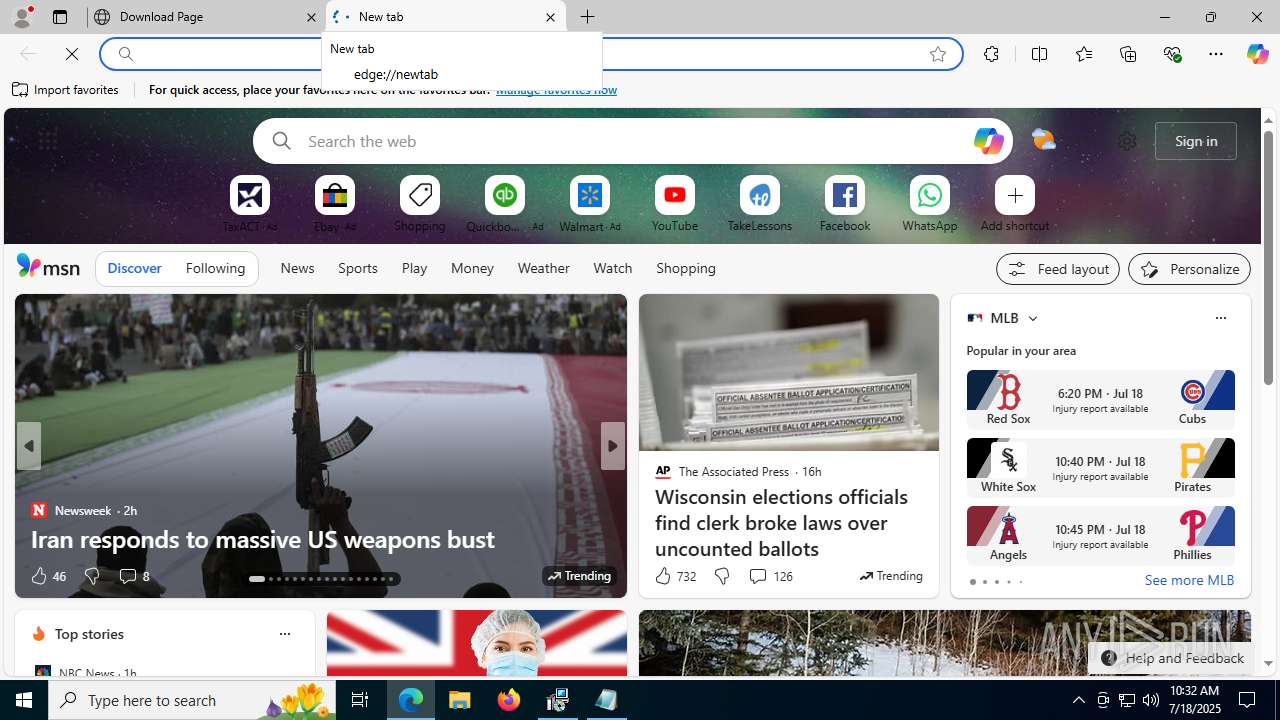Screen dimensions: 1280x720
Task: Dislike the Wisconsin elections story
Action: click(721, 576)
